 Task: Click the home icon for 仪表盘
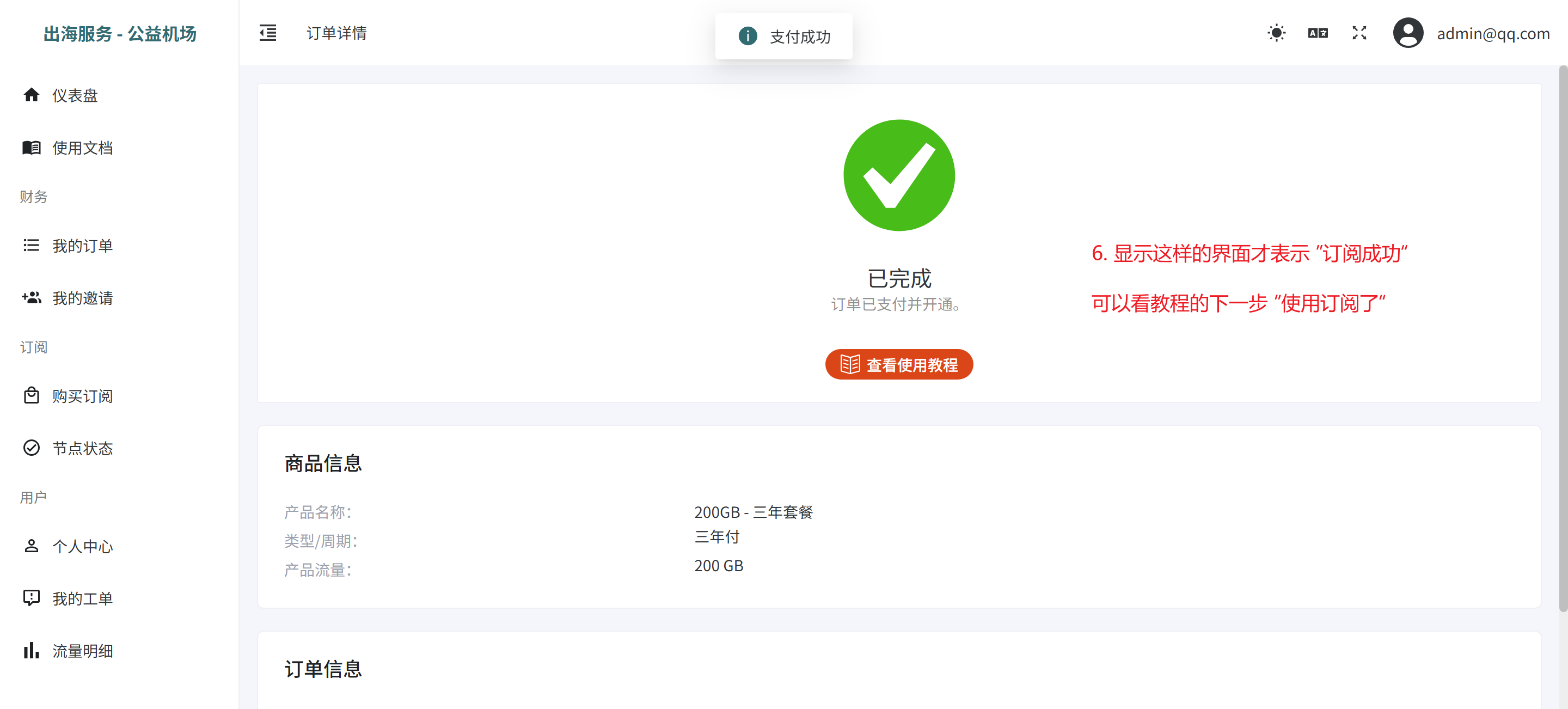(x=32, y=95)
